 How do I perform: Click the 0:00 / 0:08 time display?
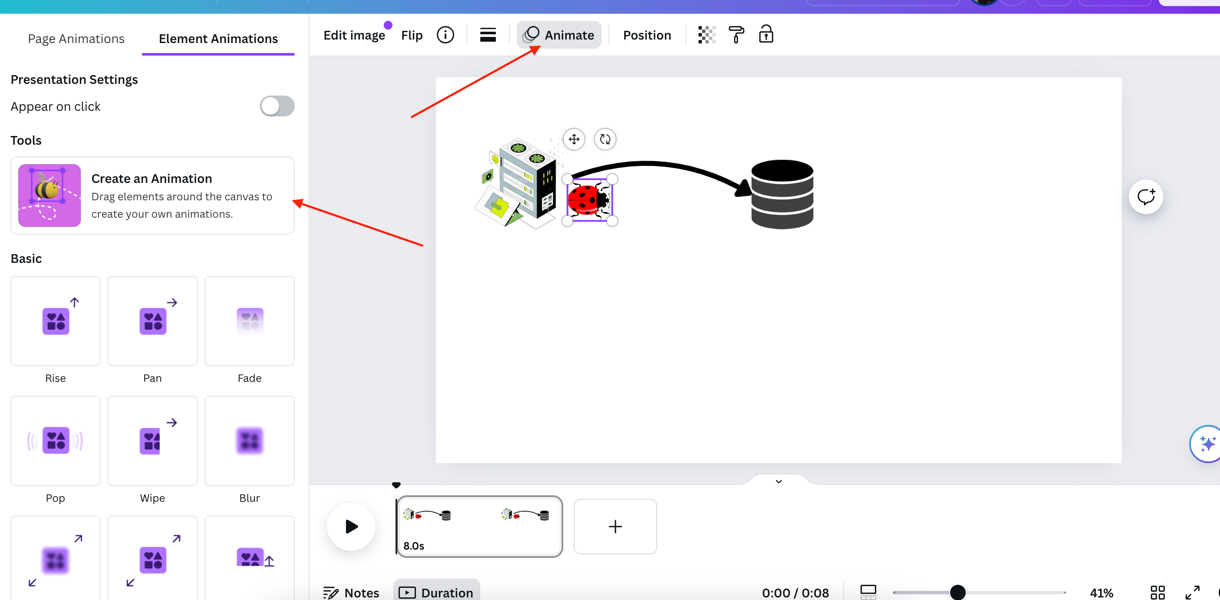pyautogui.click(x=795, y=593)
